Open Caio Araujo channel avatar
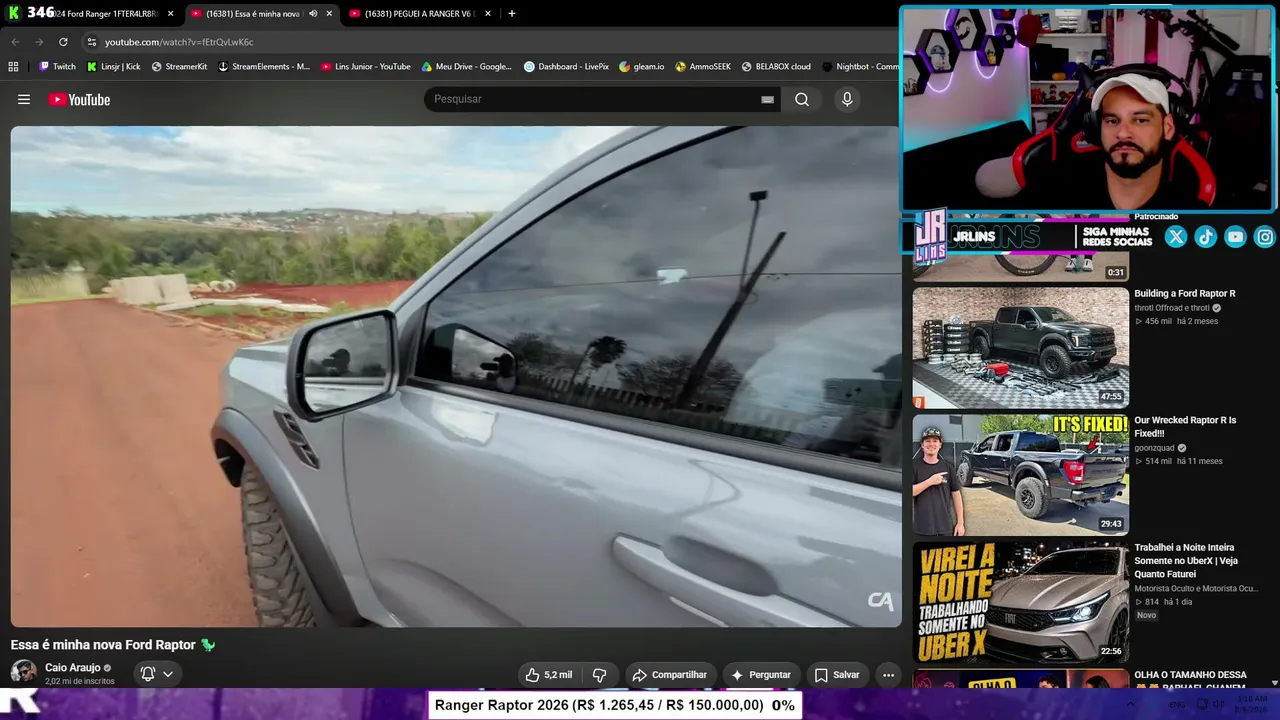 coord(23,673)
